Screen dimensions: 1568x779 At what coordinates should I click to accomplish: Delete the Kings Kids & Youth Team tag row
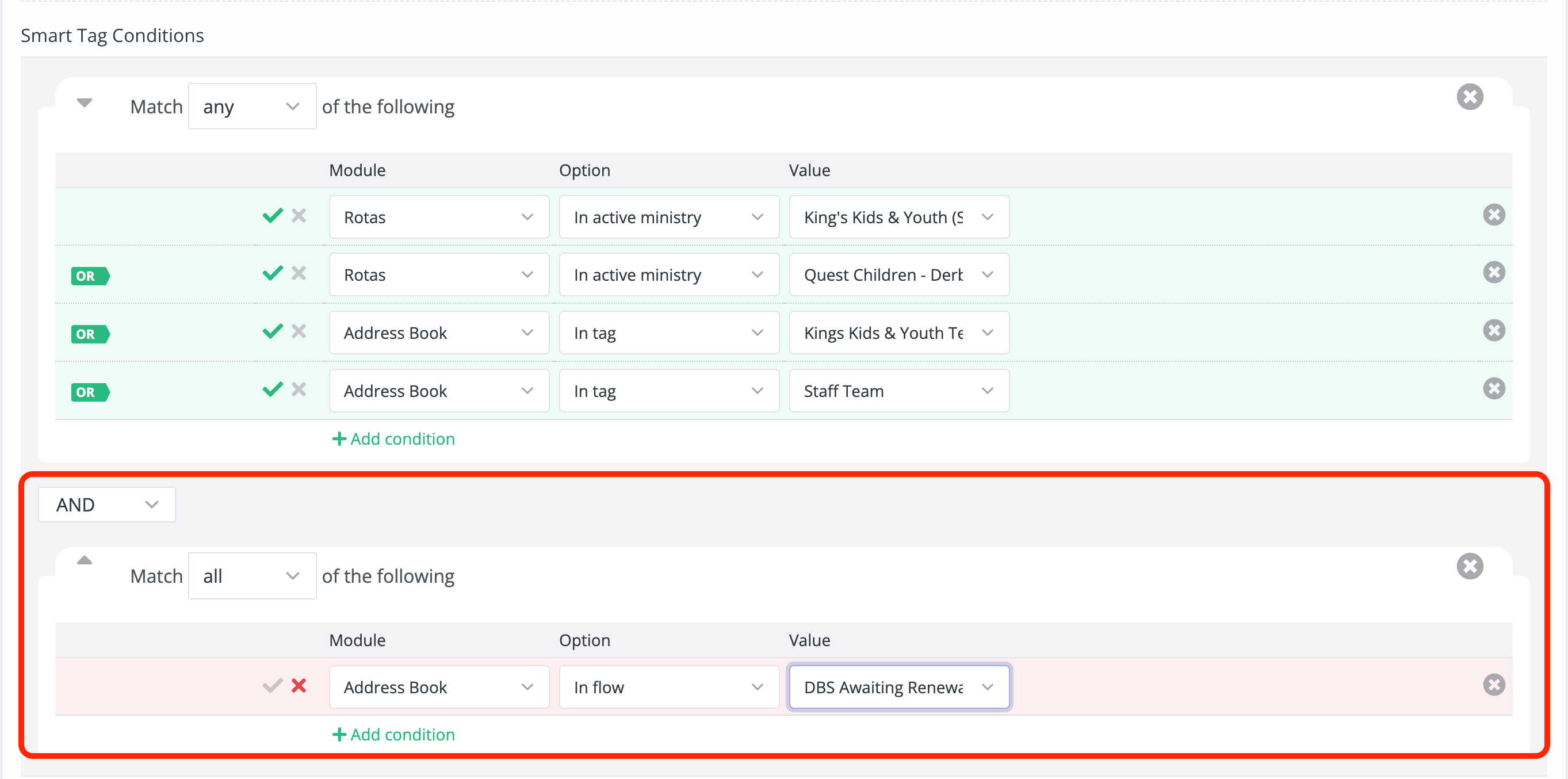point(1494,331)
